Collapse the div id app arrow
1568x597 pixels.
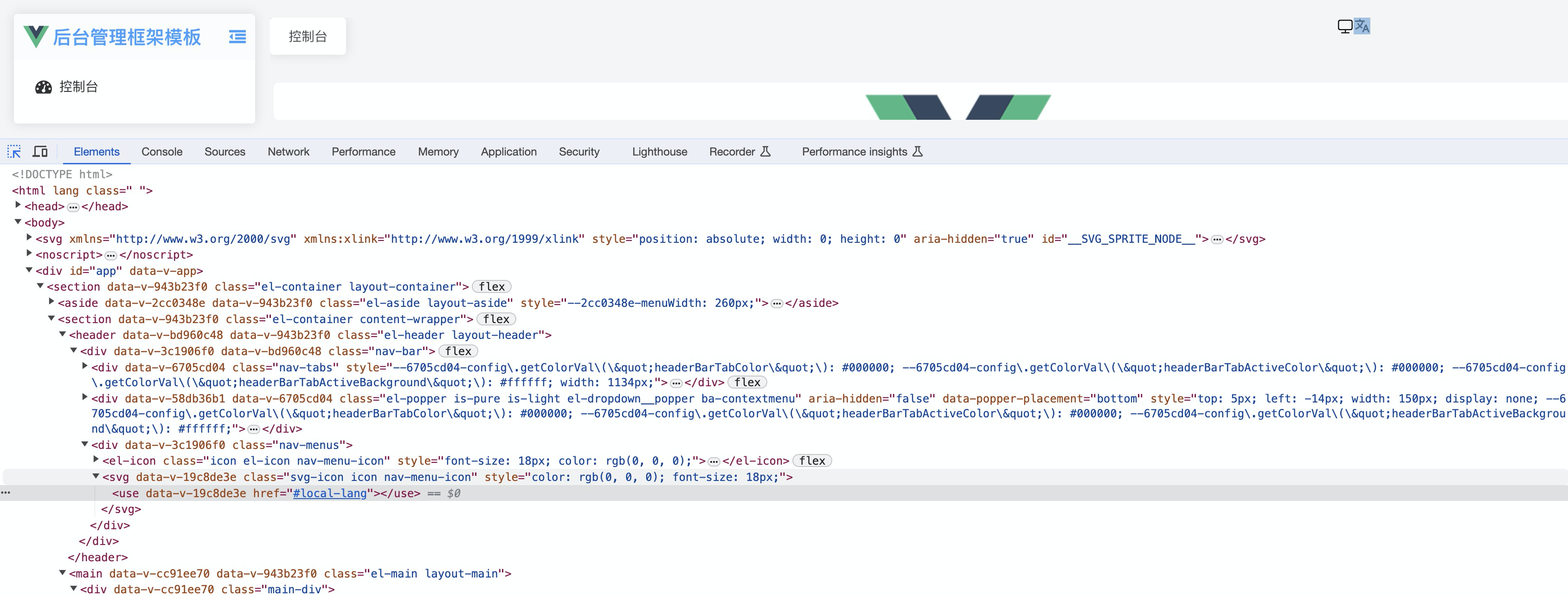pos(29,270)
